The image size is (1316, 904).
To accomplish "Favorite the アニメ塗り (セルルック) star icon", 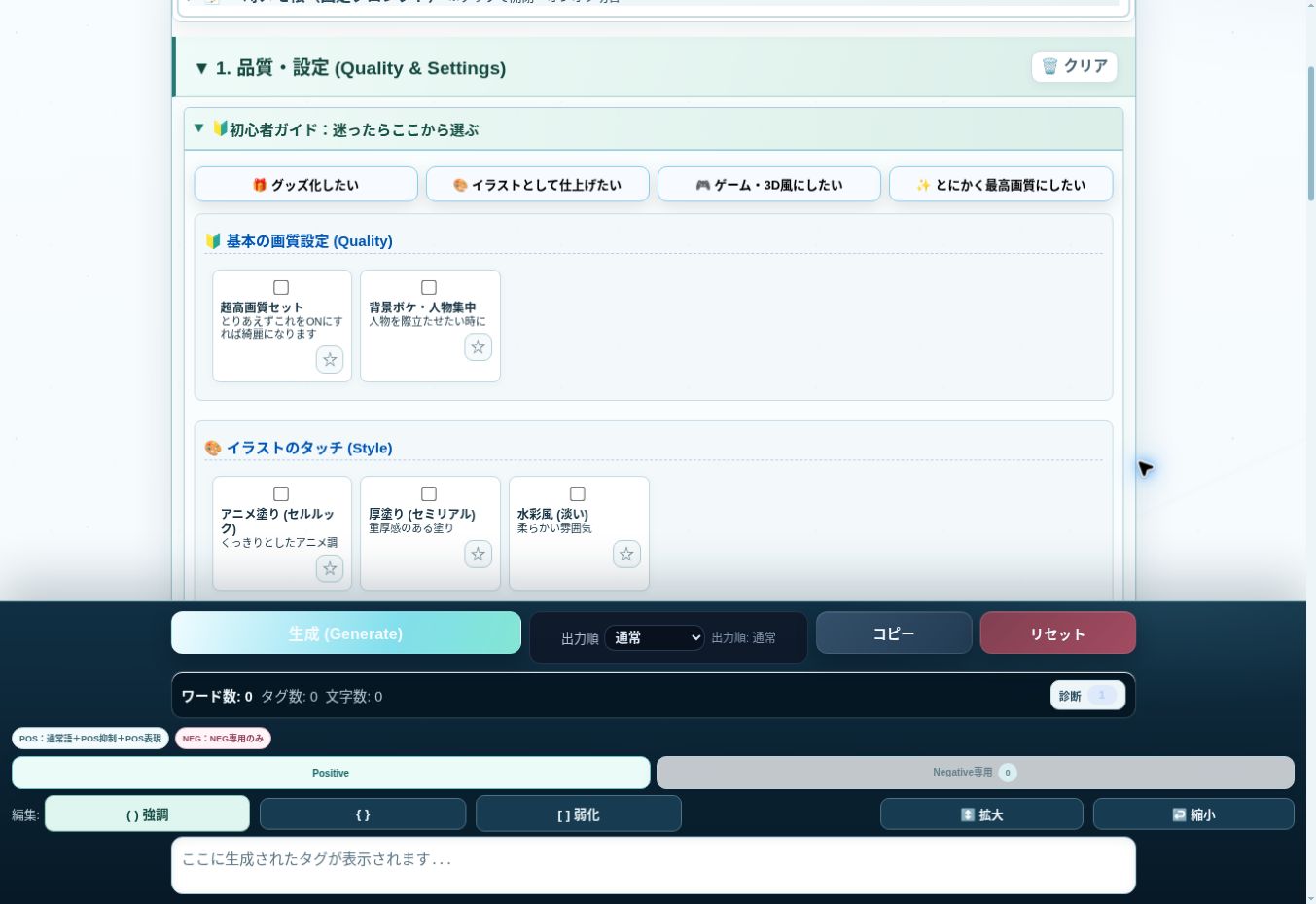I will [x=330, y=568].
